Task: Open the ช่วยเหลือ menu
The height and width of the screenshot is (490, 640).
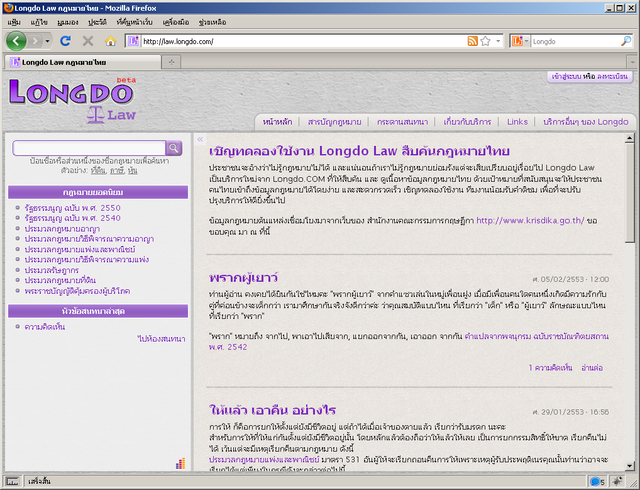Action: [212, 22]
